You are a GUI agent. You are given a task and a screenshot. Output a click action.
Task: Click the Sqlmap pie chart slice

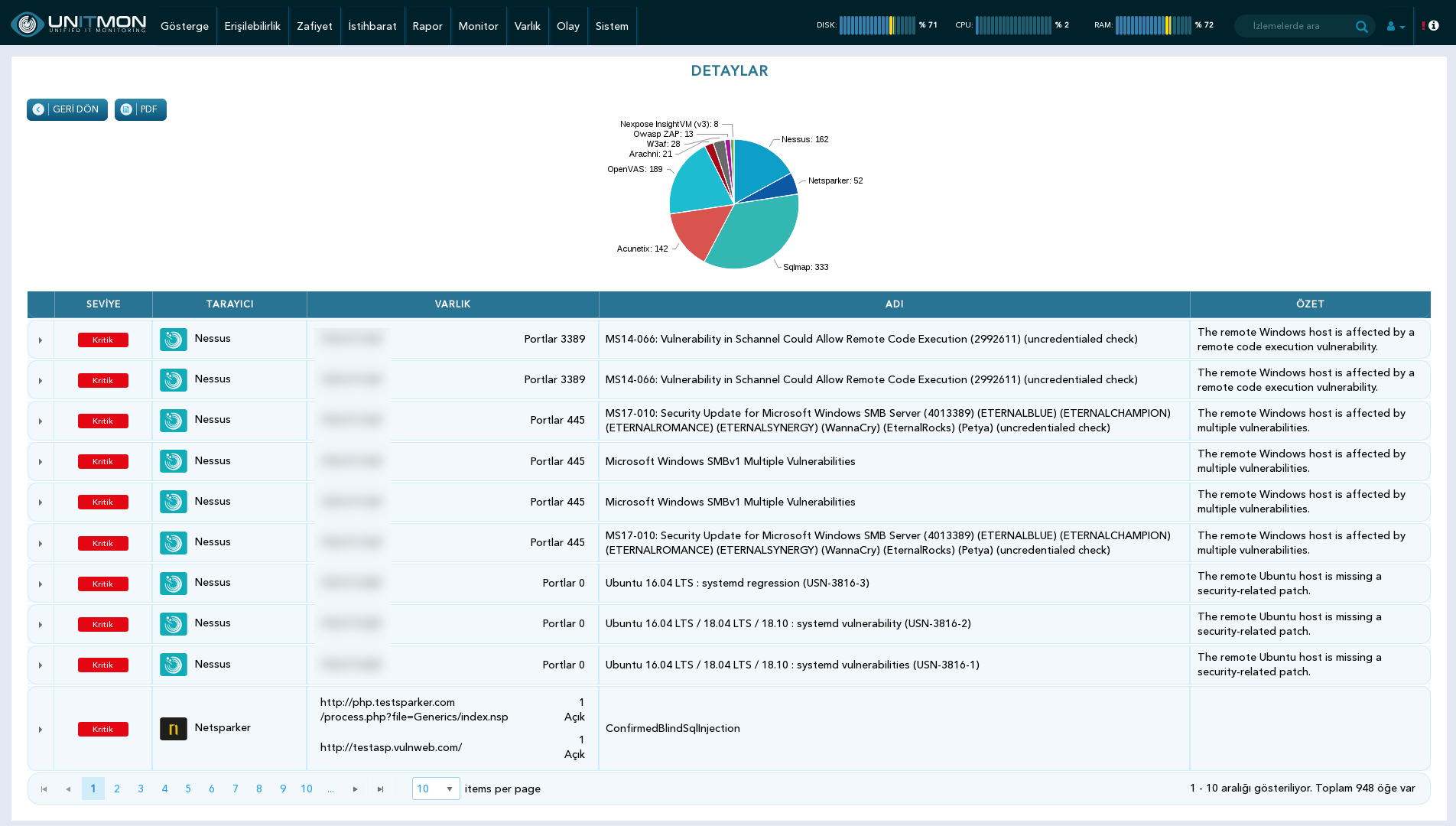click(757, 233)
